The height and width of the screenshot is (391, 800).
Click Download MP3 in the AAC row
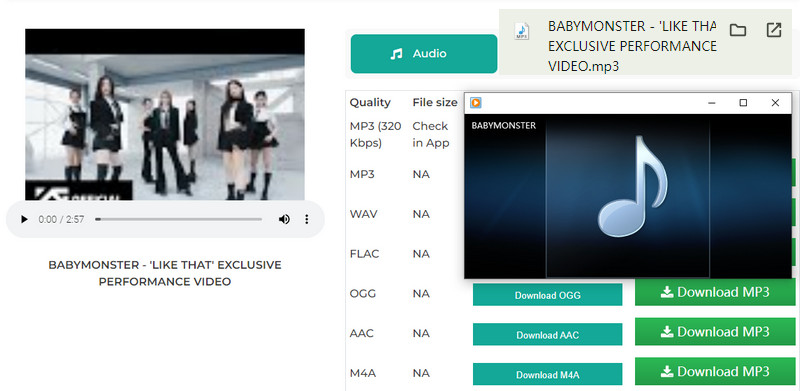coord(715,332)
